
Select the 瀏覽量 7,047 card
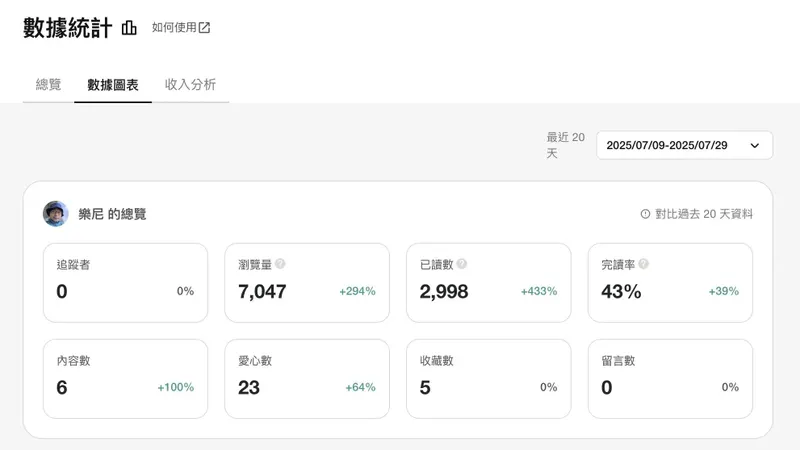pyautogui.click(x=307, y=283)
